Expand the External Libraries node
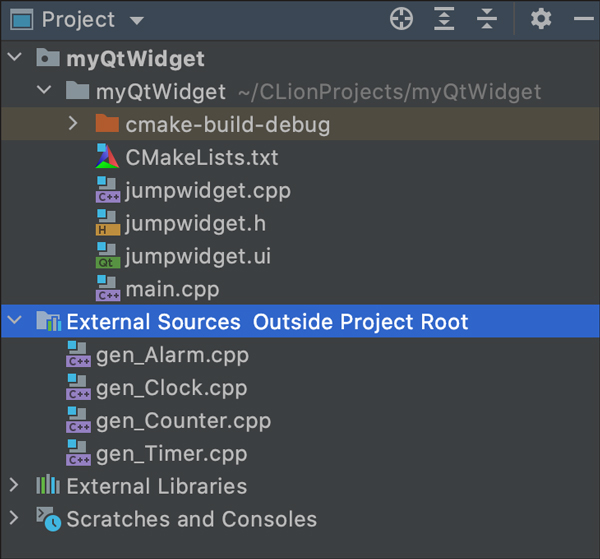This screenshot has width=600, height=559. click(x=14, y=486)
